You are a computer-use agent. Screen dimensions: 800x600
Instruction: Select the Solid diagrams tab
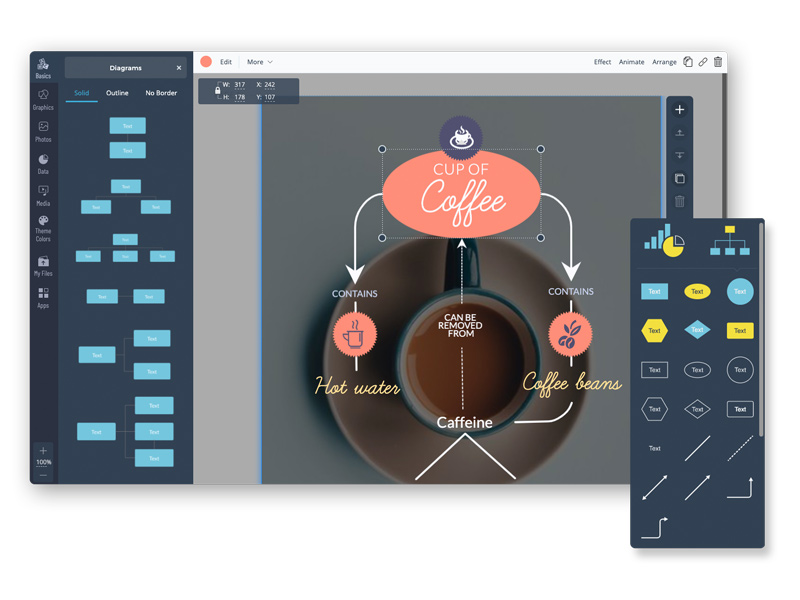click(81, 93)
